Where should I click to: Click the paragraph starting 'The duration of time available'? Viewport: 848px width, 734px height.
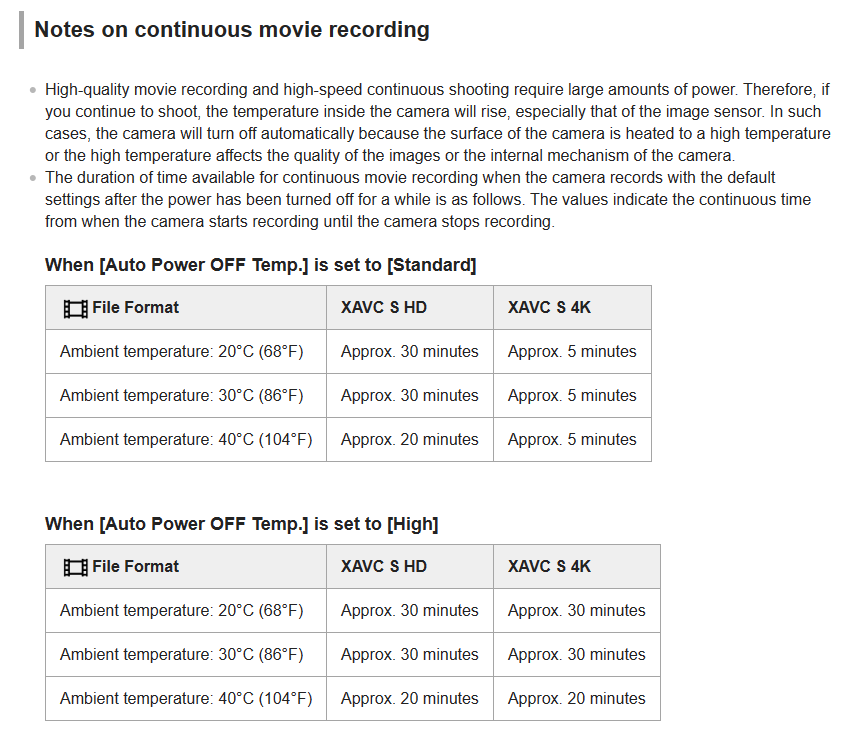click(x=428, y=200)
